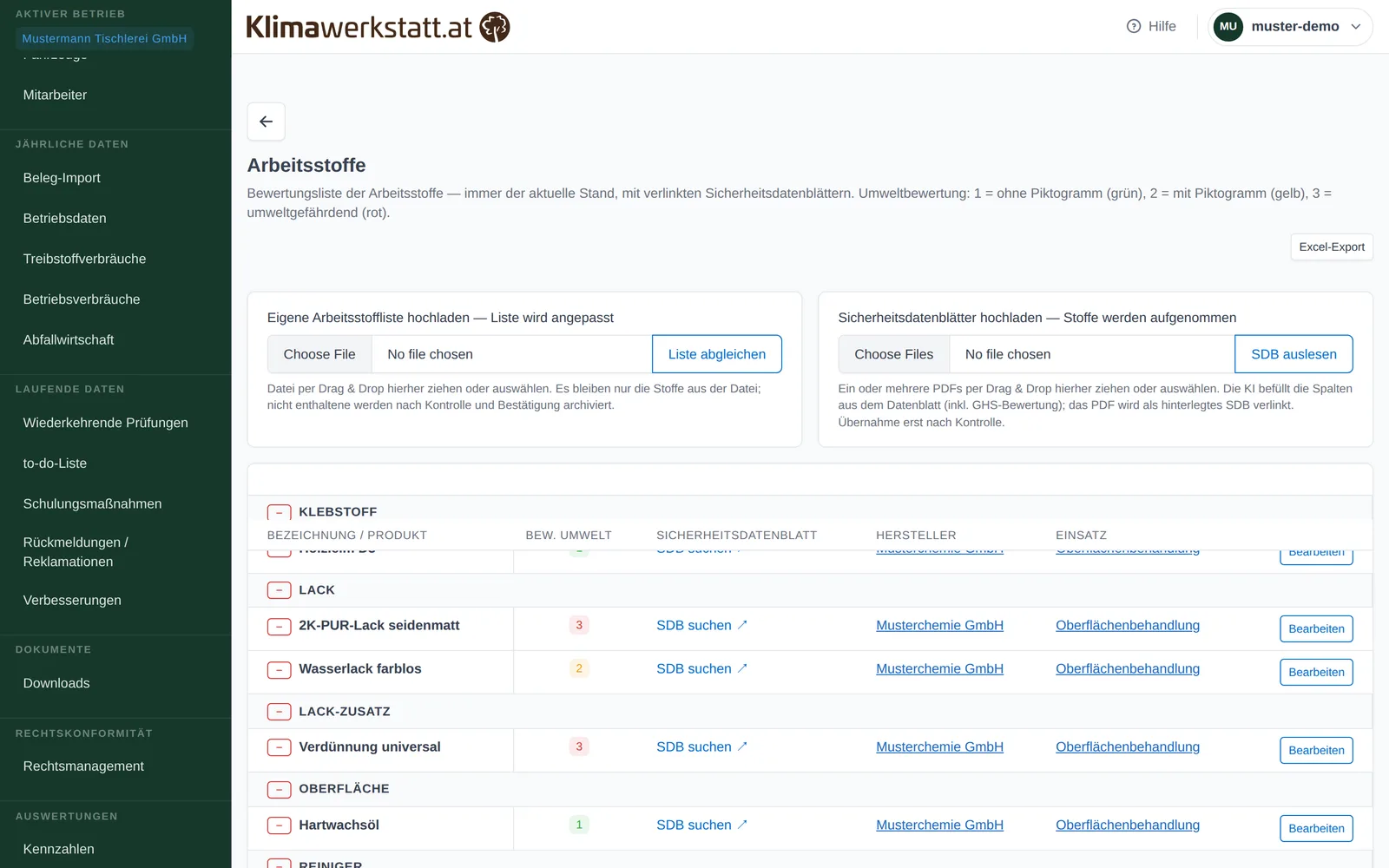Open Beleg-Import in the sidebar
The width and height of the screenshot is (1389, 868).
click(x=62, y=178)
